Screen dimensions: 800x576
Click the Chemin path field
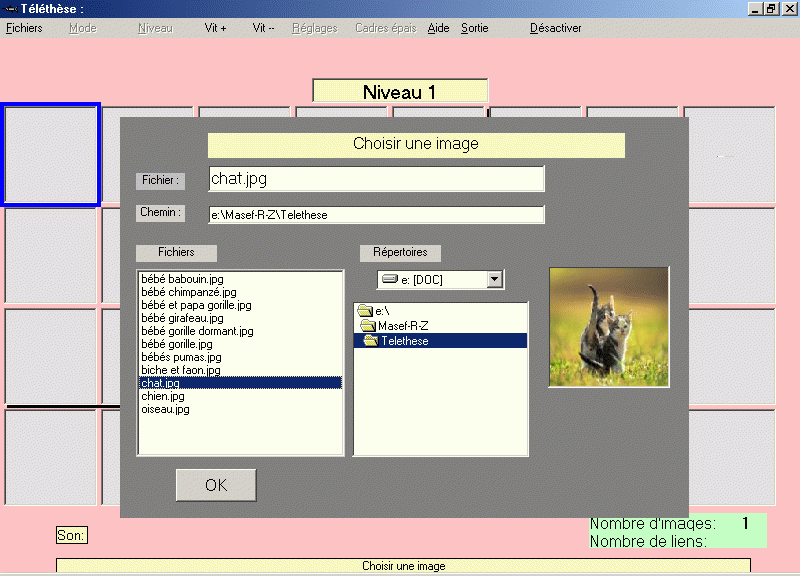pyautogui.click(x=376, y=214)
